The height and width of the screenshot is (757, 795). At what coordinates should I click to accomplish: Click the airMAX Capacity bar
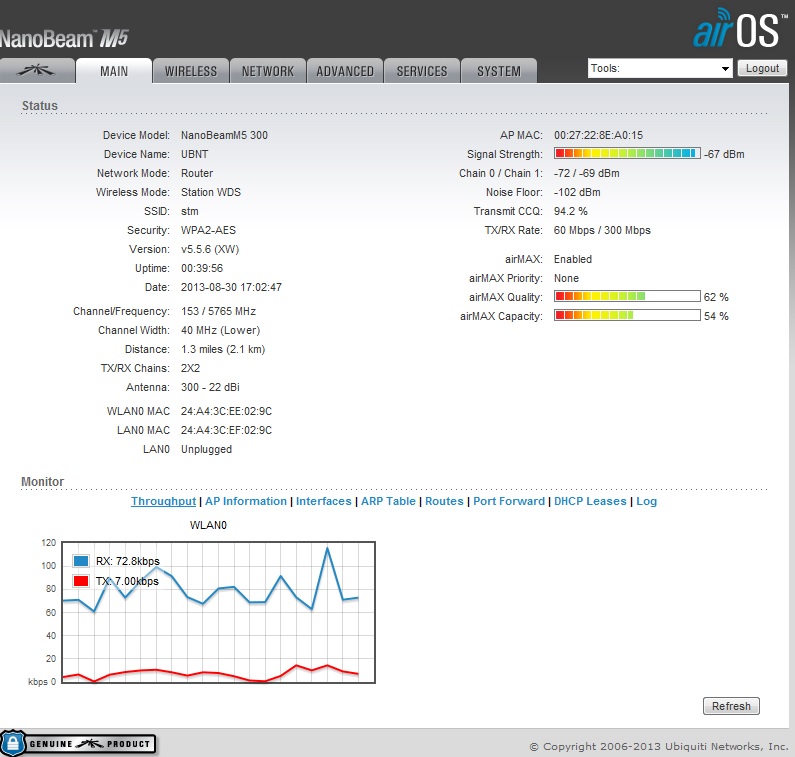(x=627, y=315)
